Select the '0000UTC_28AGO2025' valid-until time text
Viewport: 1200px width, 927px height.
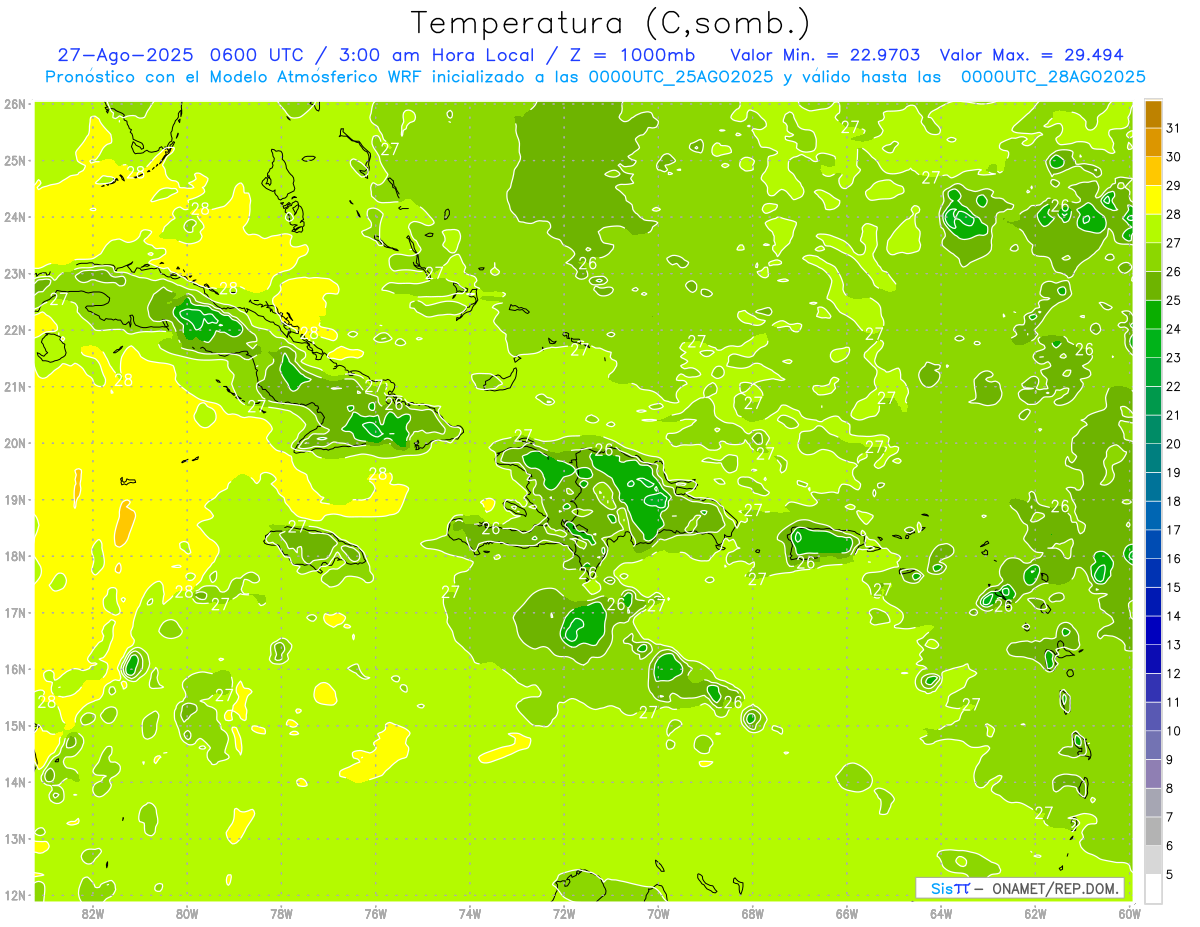click(x=1053, y=77)
